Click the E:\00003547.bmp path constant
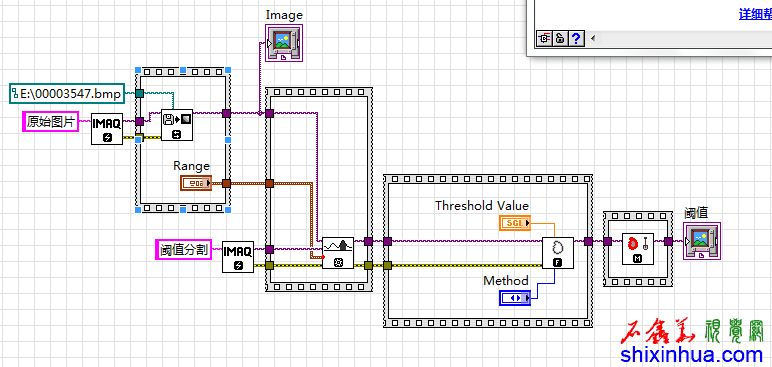The width and height of the screenshot is (772, 367). (67, 94)
